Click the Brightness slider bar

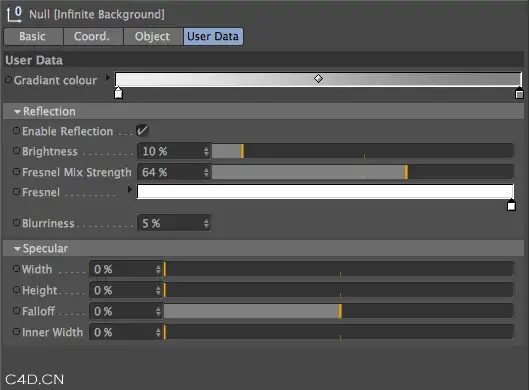pyautogui.click(x=363, y=151)
